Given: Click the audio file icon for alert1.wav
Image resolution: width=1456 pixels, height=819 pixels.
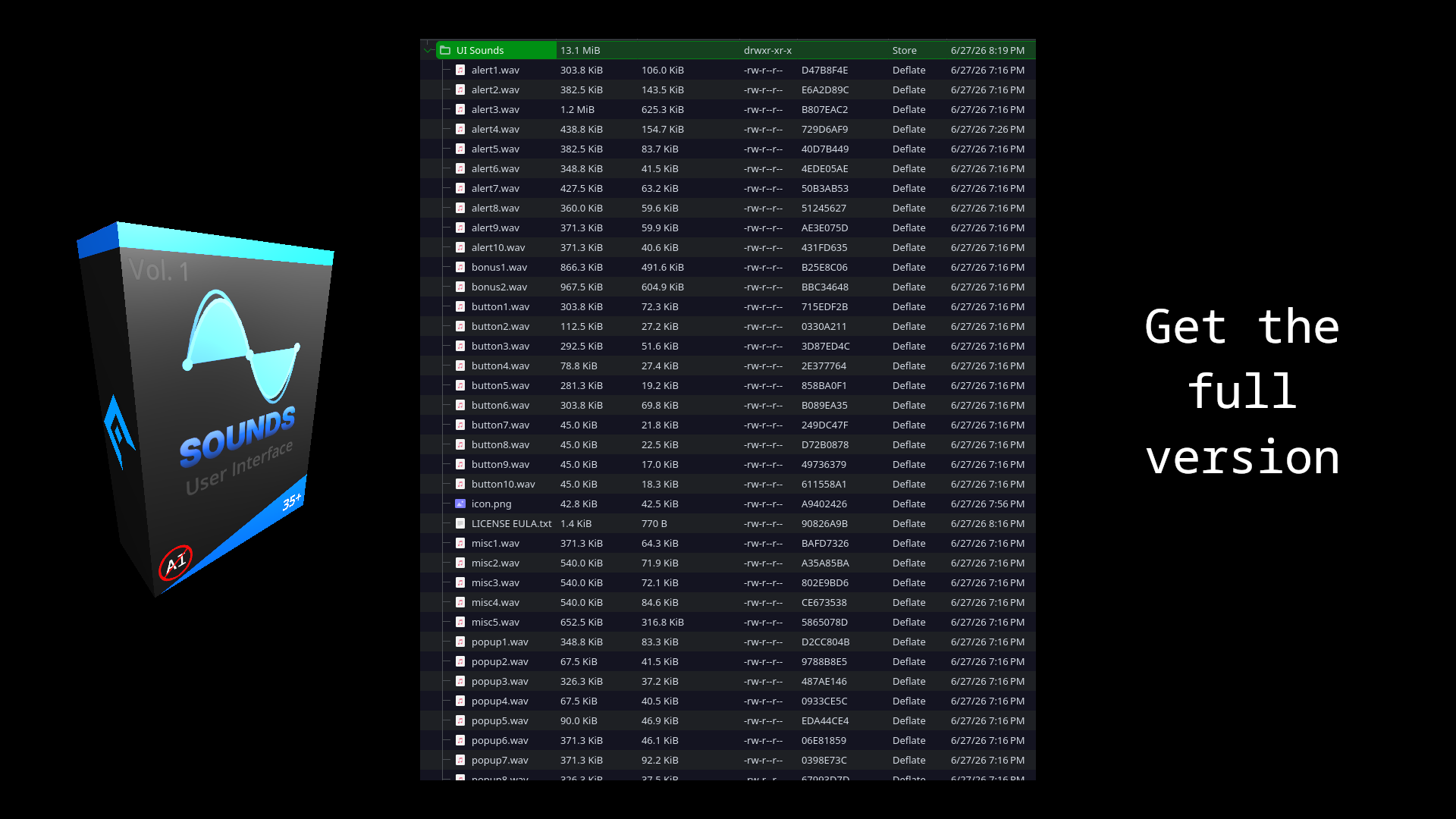Looking at the screenshot, I should (x=460, y=70).
